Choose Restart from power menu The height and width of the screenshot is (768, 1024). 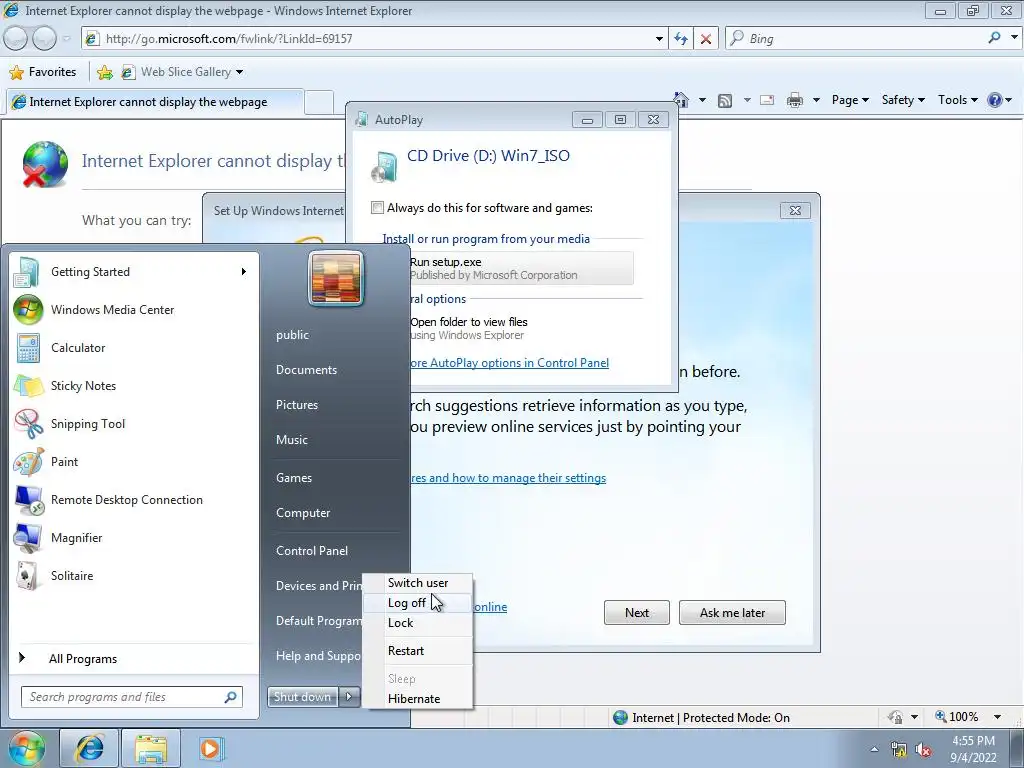click(x=417, y=651)
